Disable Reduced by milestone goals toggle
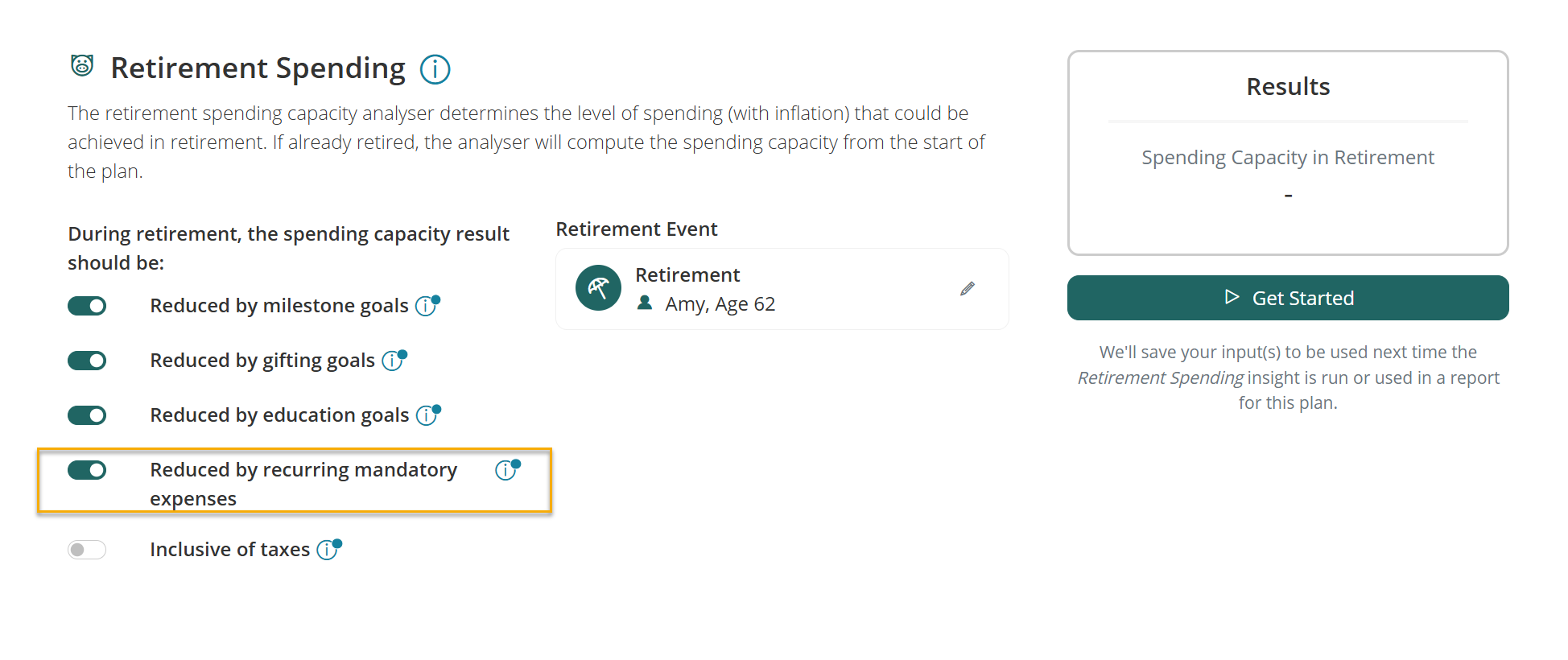The width and height of the screenshot is (1568, 660). pos(87,306)
